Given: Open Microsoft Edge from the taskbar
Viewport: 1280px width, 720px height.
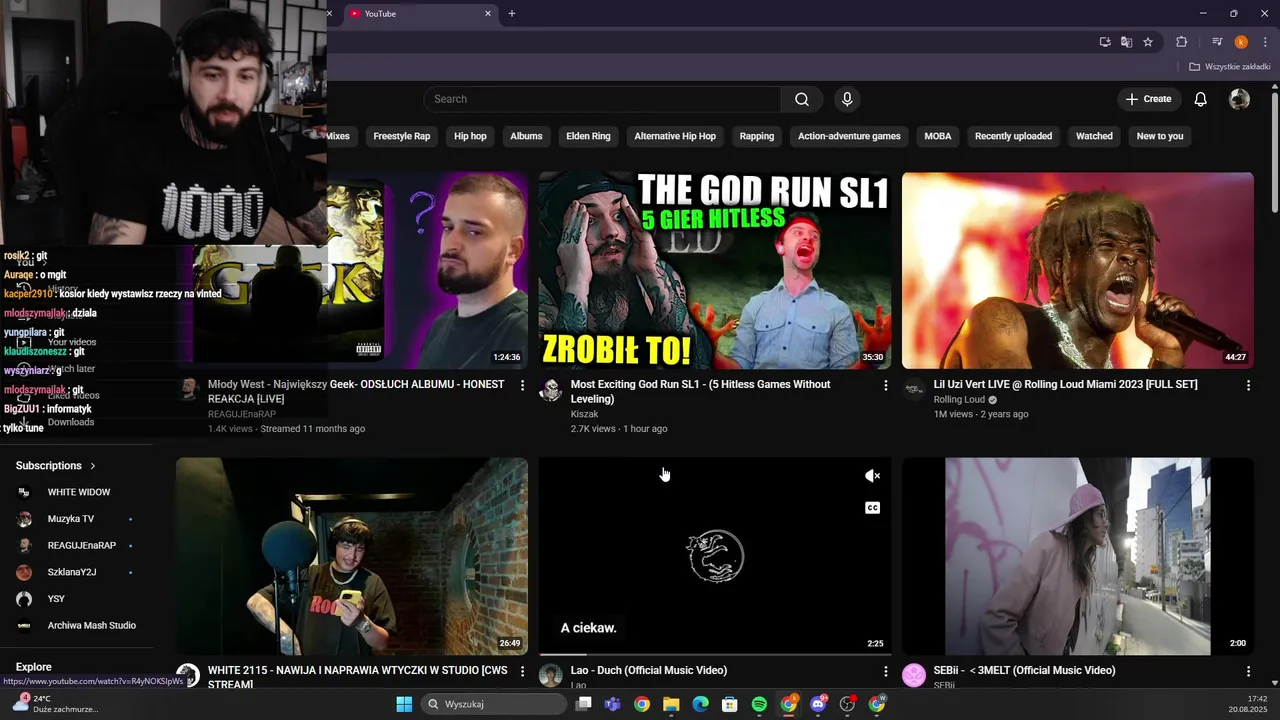Looking at the screenshot, I should tap(700, 704).
